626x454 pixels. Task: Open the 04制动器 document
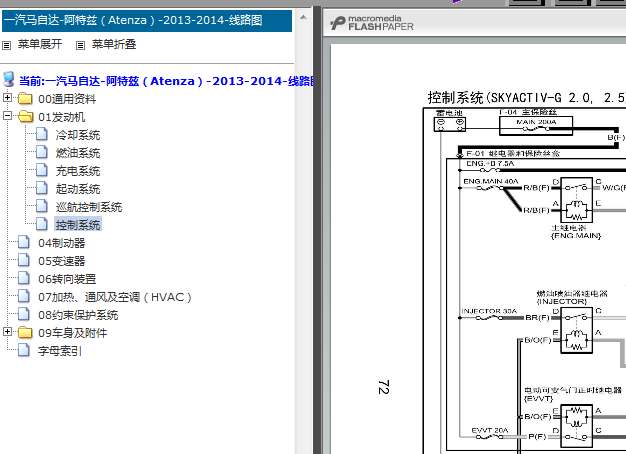pos(61,243)
